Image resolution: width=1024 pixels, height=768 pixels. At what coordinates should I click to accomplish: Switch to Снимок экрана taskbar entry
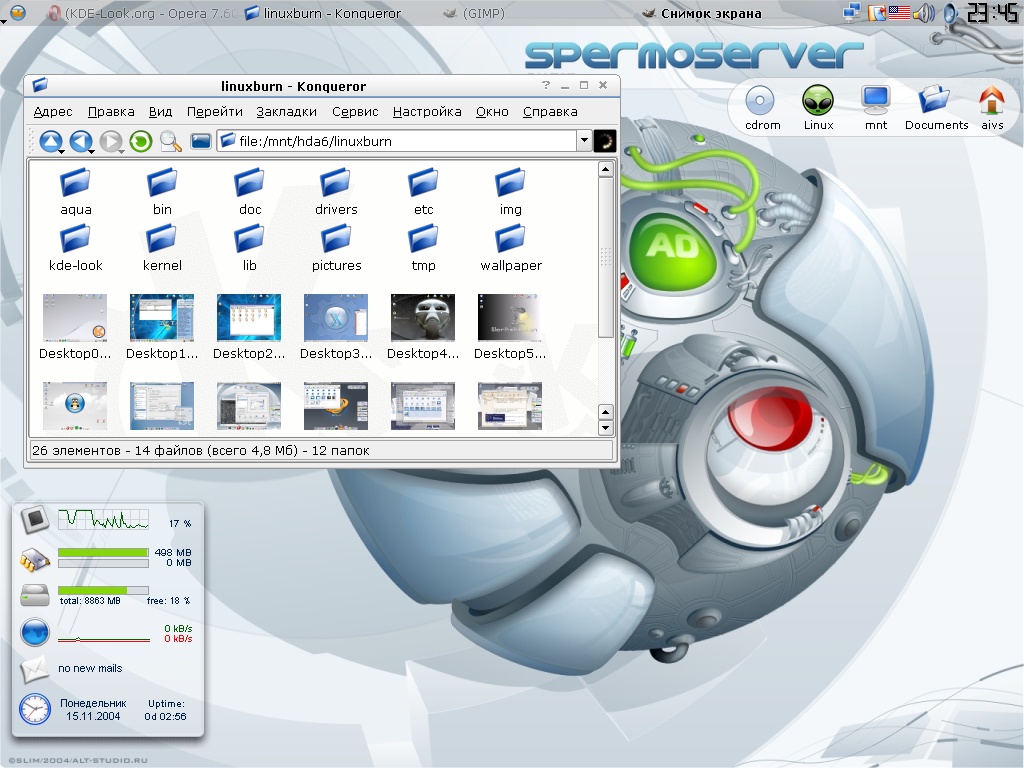[x=702, y=13]
